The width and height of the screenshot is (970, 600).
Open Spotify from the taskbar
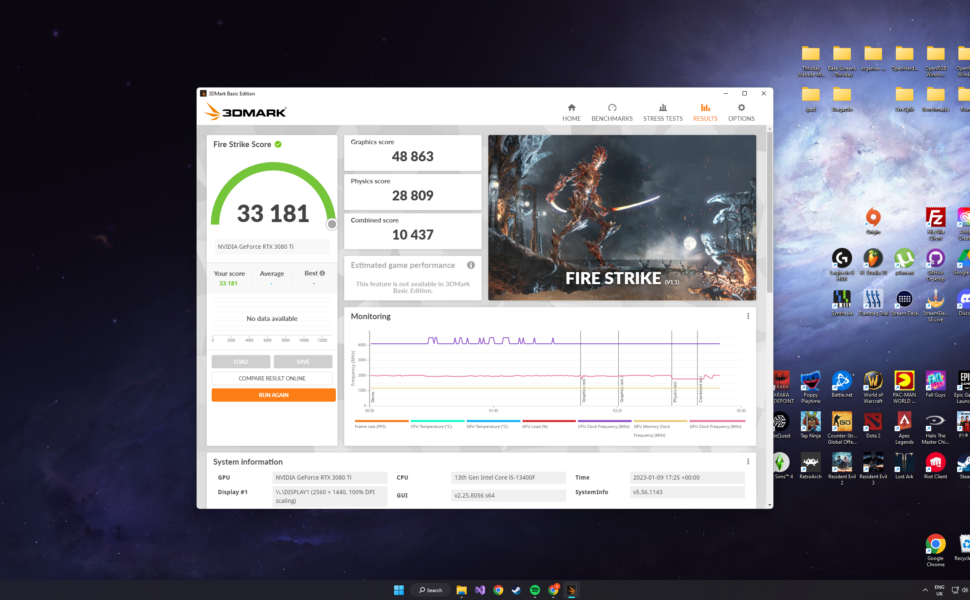[535, 590]
